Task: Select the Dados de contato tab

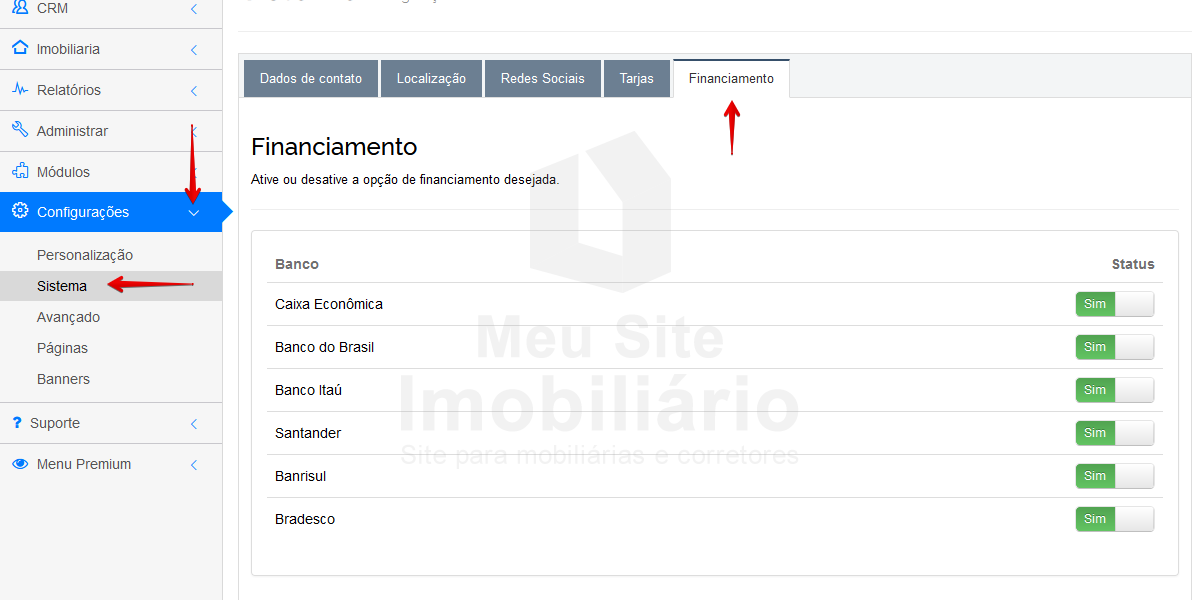Action: pyautogui.click(x=311, y=79)
